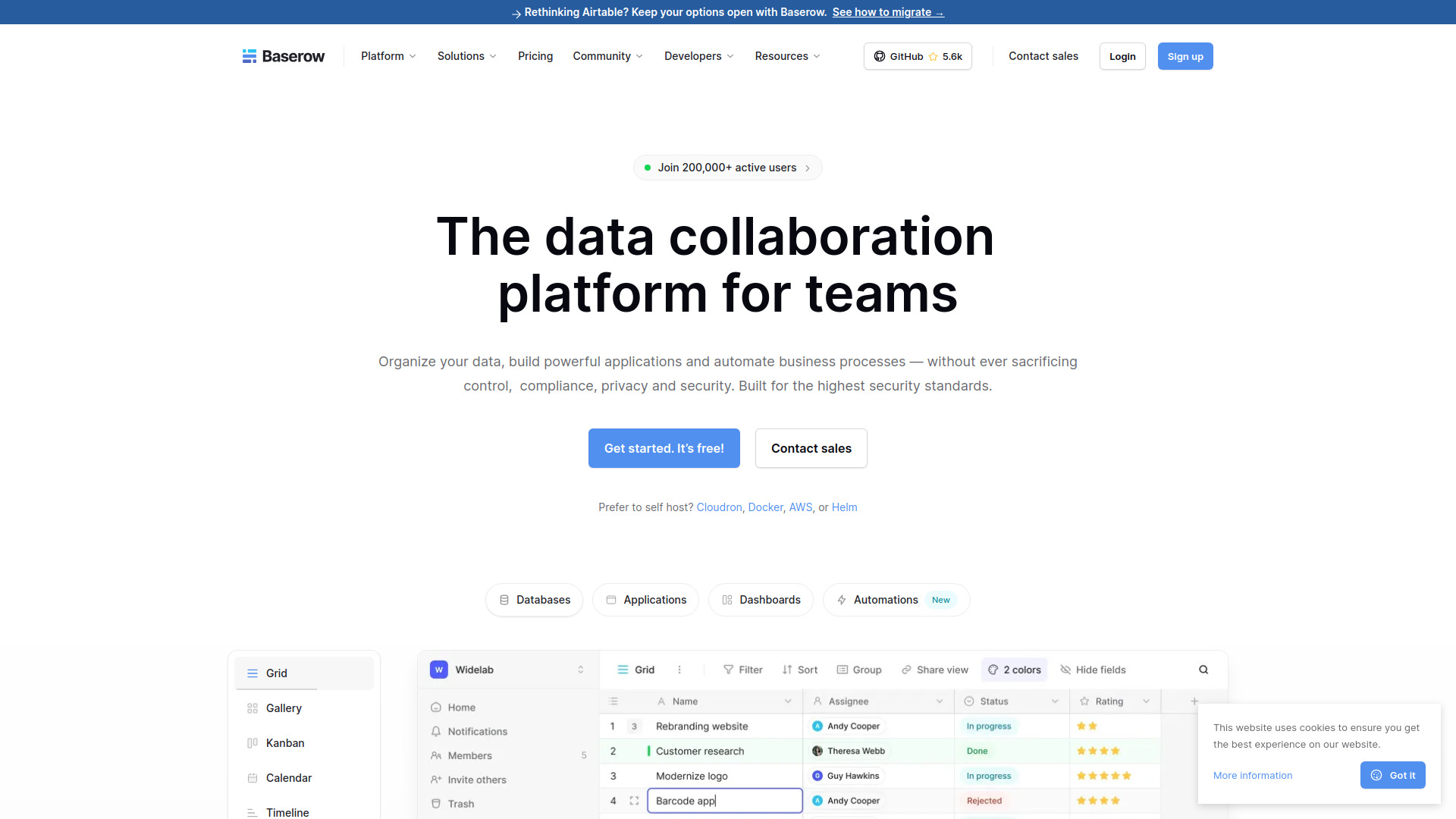Viewport: 1456px width, 819px height.
Task: Expand Developers nav menu
Action: tap(698, 56)
